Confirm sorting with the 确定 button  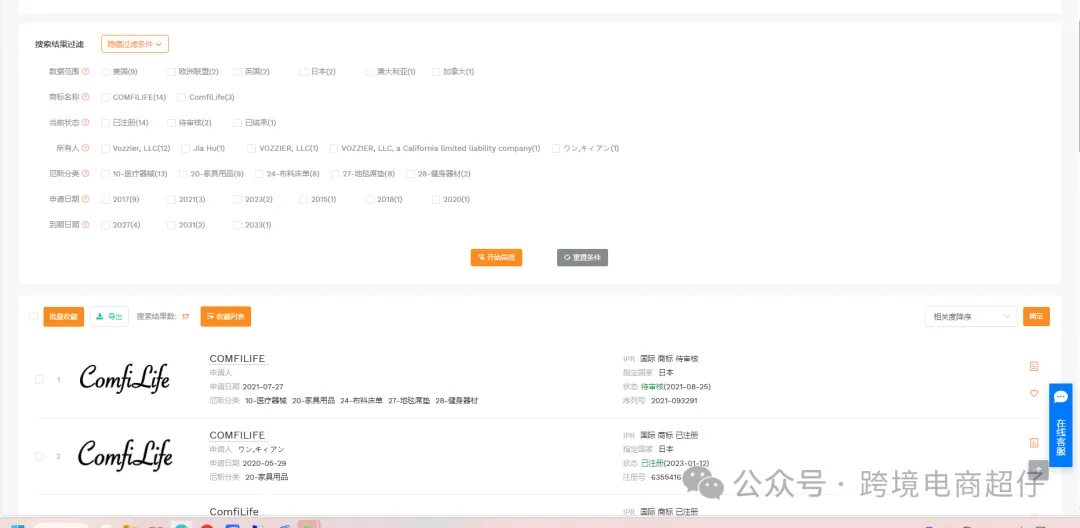pyautogui.click(x=1036, y=317)
